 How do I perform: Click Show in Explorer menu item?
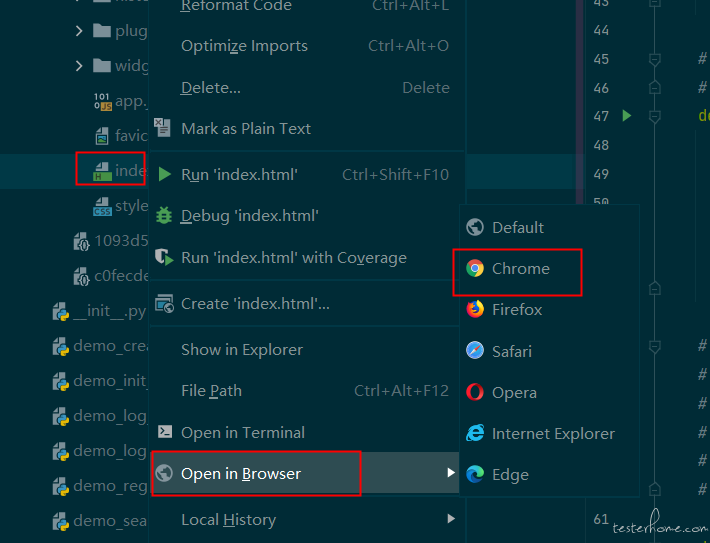(x=241, y=349)
